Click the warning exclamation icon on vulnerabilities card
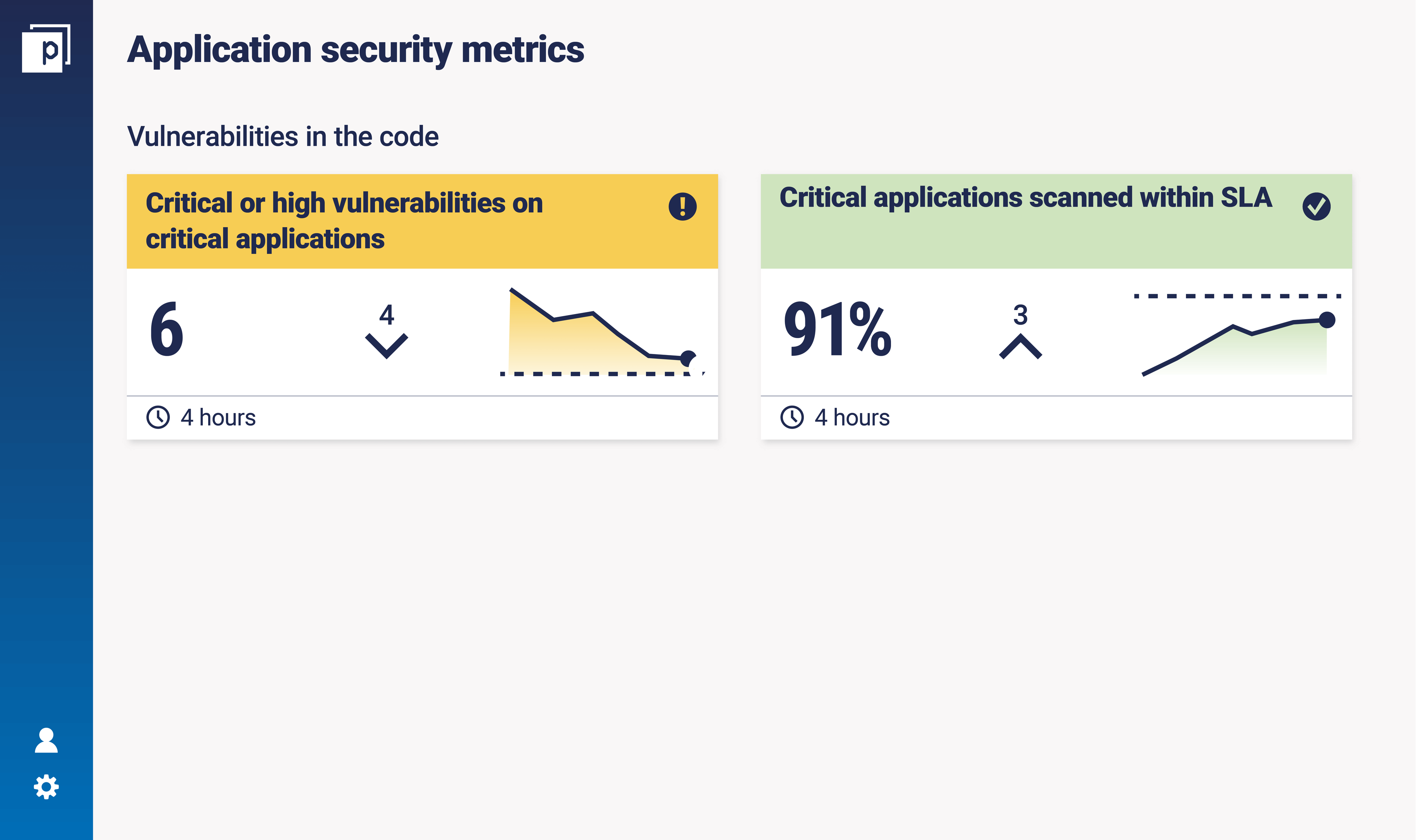Image resolution: width=1416 pixels, height=840 pixels. click(682, 206)
